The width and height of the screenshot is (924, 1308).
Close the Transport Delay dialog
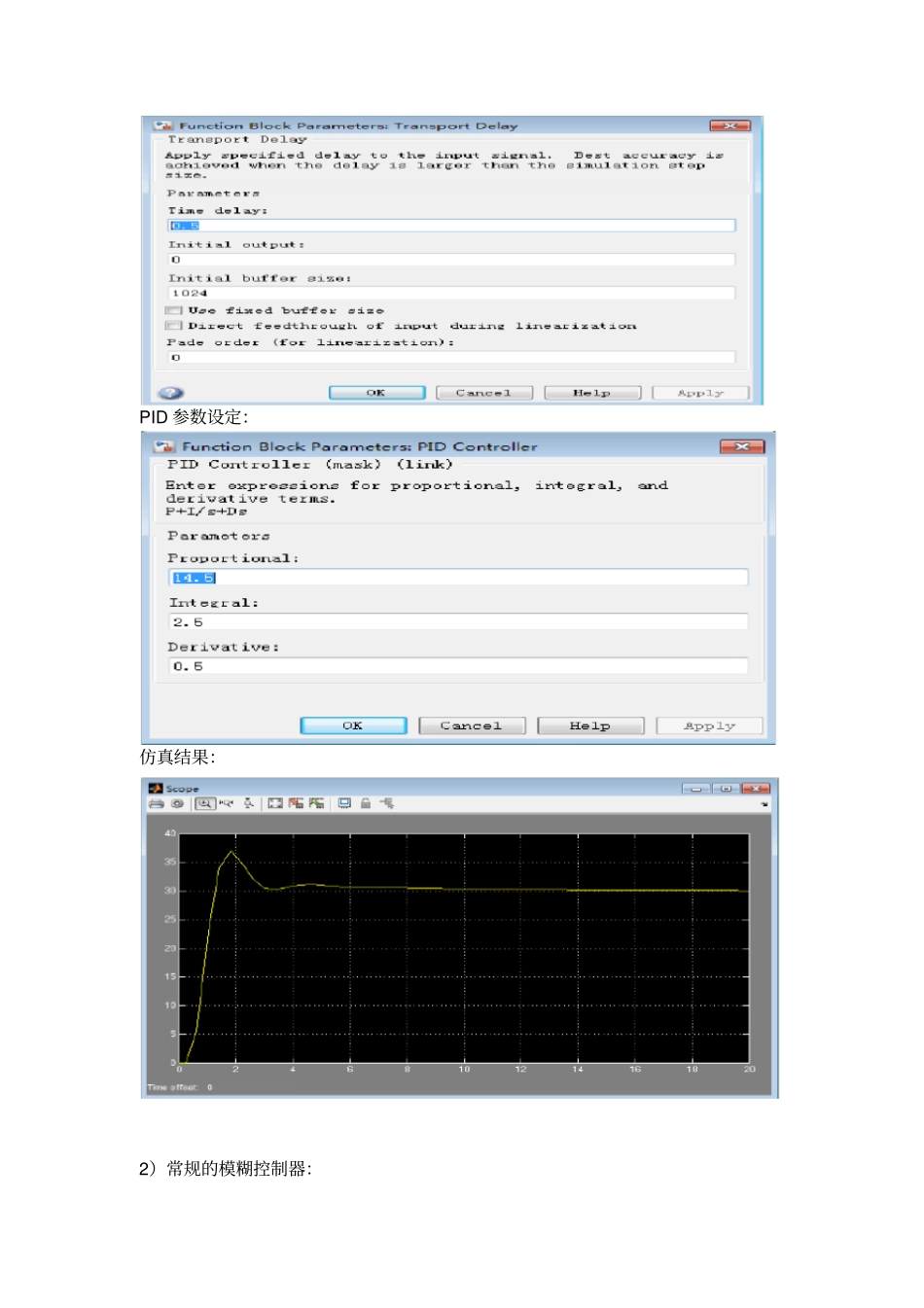(x=729, y=125)
